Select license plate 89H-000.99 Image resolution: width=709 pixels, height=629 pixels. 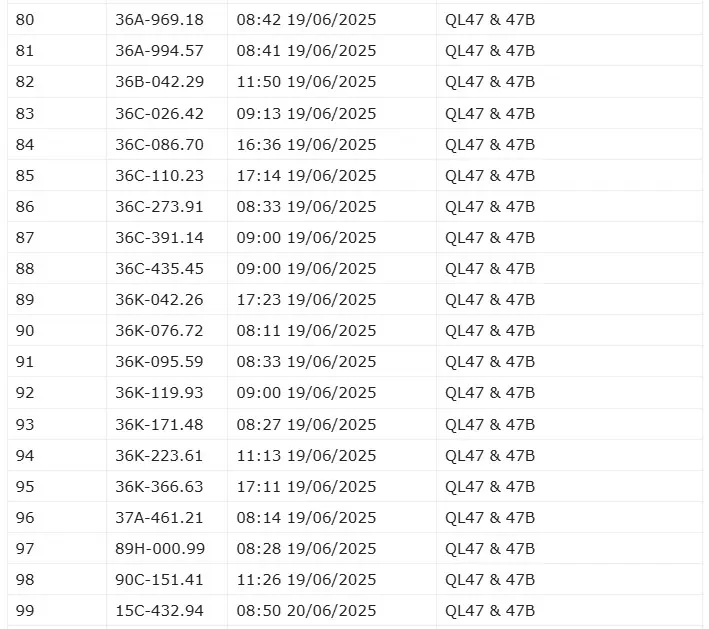click(x=159, y=548)
